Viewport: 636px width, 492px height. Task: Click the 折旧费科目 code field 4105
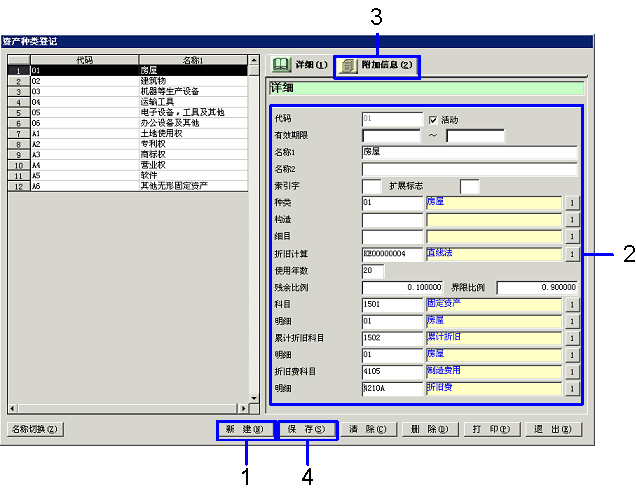pyautogui.click(x=392, y=372)
